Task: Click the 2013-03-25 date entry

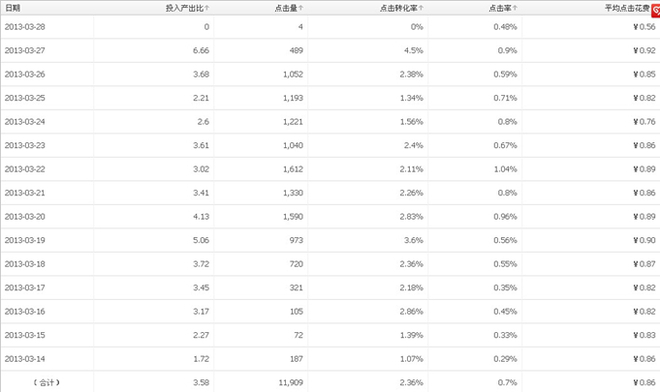Action: click(x=25, y=98)
